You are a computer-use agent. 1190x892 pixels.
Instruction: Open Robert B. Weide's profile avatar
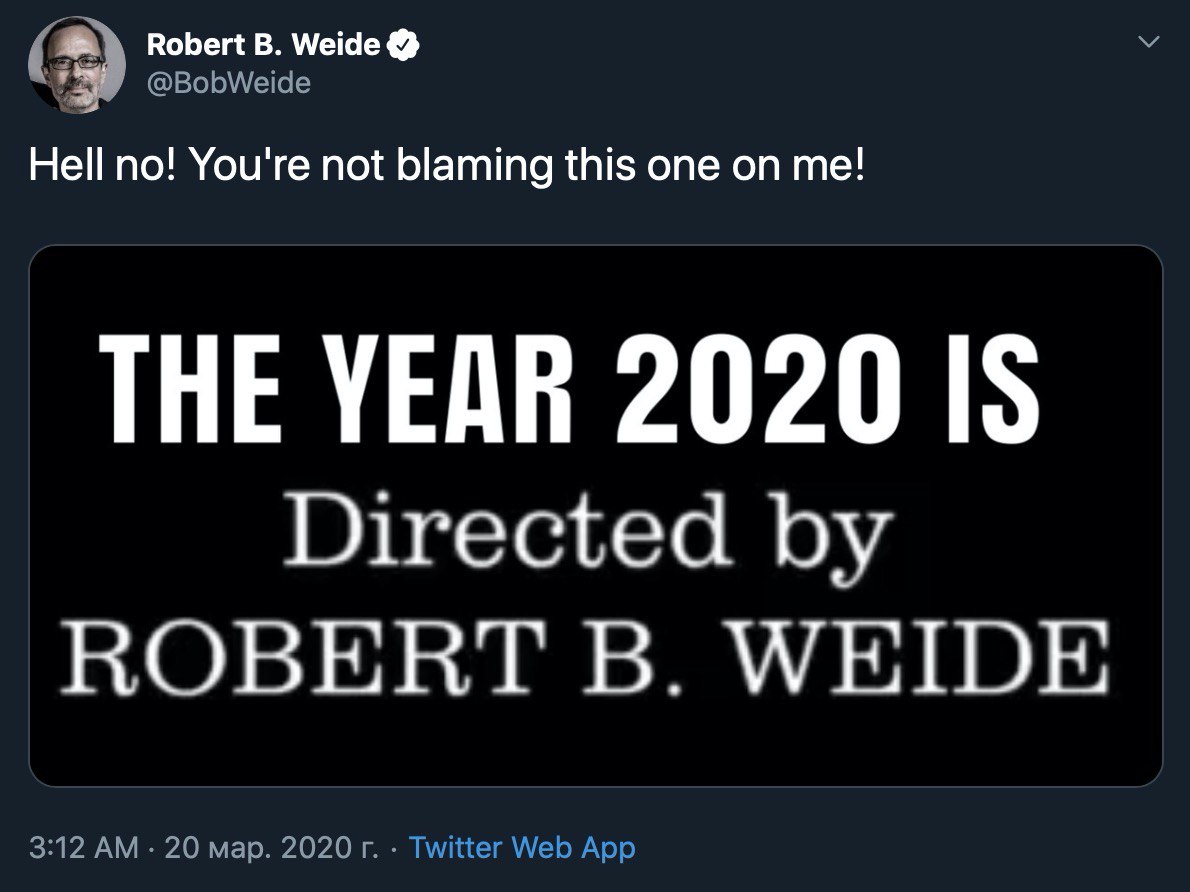[77, 65]
